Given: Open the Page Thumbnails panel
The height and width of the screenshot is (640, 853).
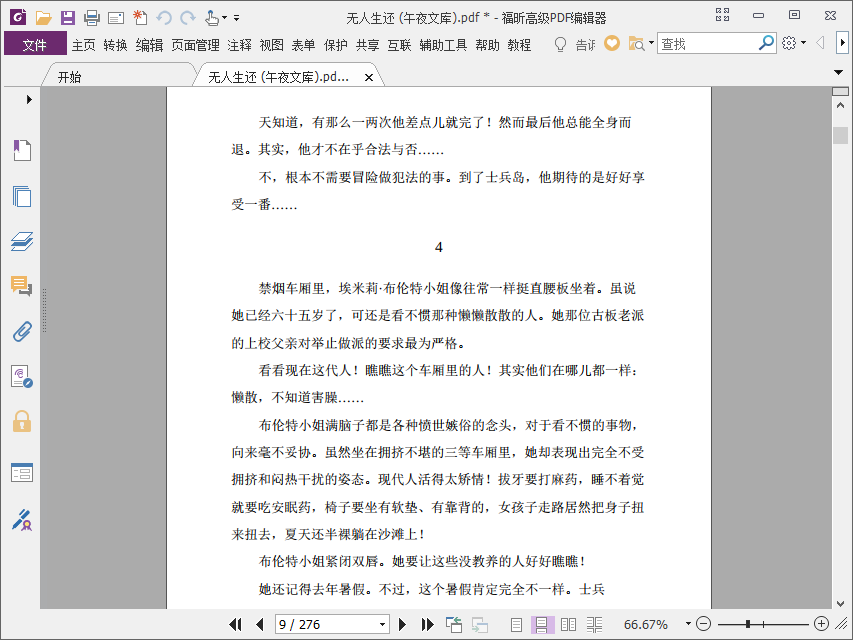Looking at the screenshot, I should click(x=22, y=196).
